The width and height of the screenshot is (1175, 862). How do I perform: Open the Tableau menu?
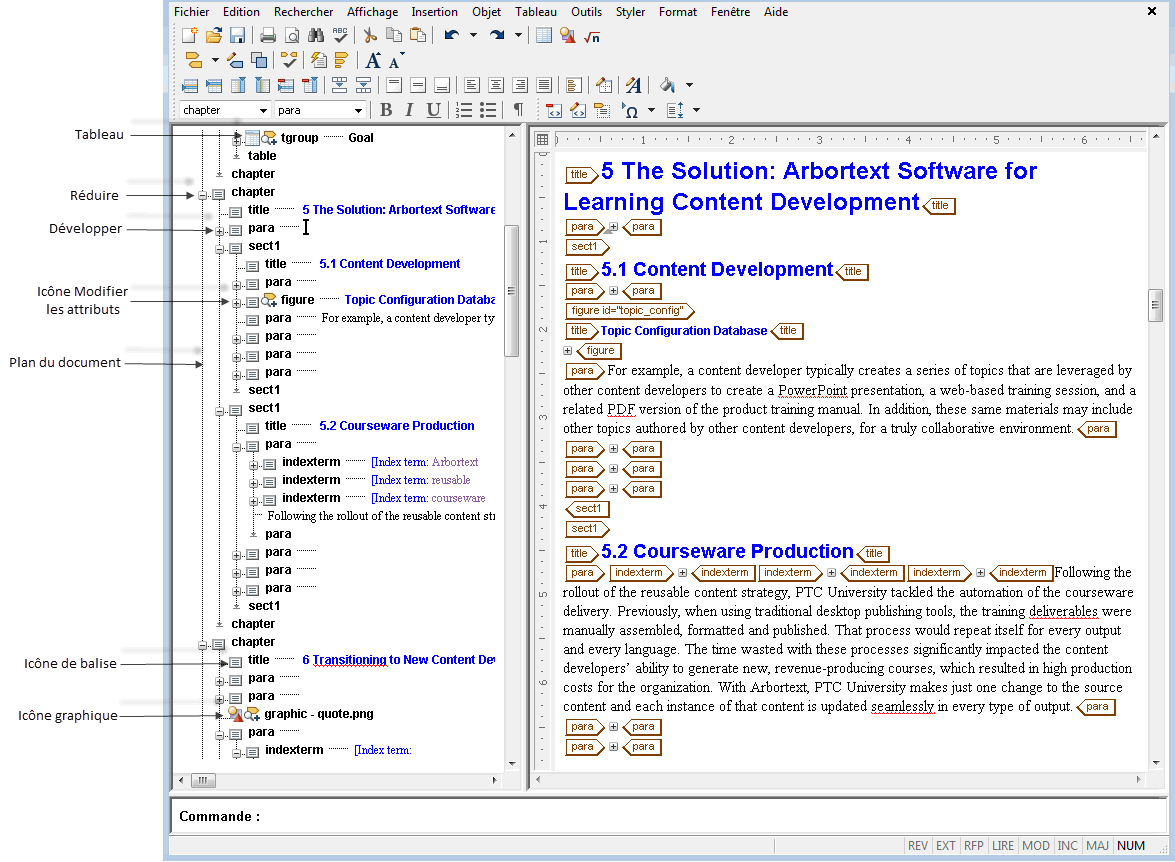pyautogui.click(x=536, y=12)
